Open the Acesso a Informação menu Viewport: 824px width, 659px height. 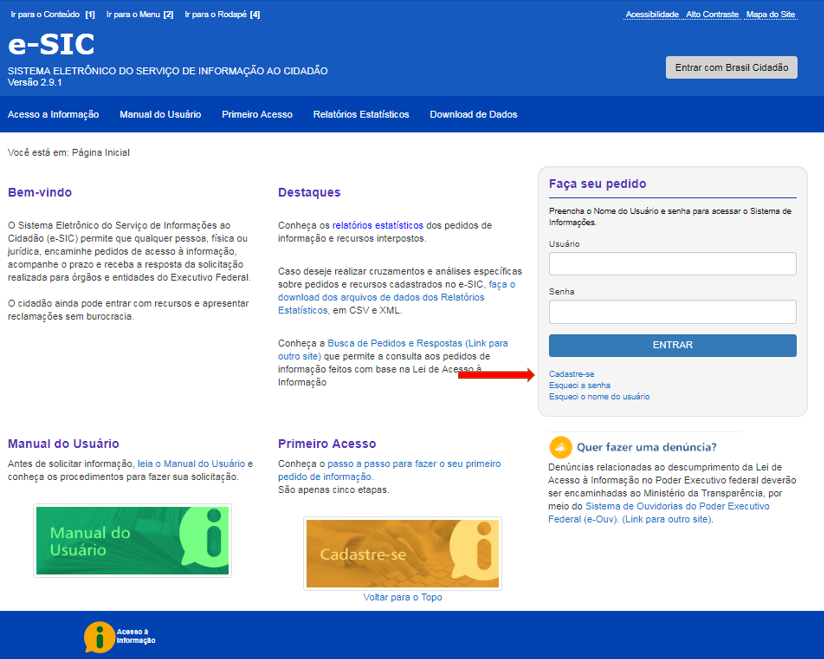tap(53, 114)
